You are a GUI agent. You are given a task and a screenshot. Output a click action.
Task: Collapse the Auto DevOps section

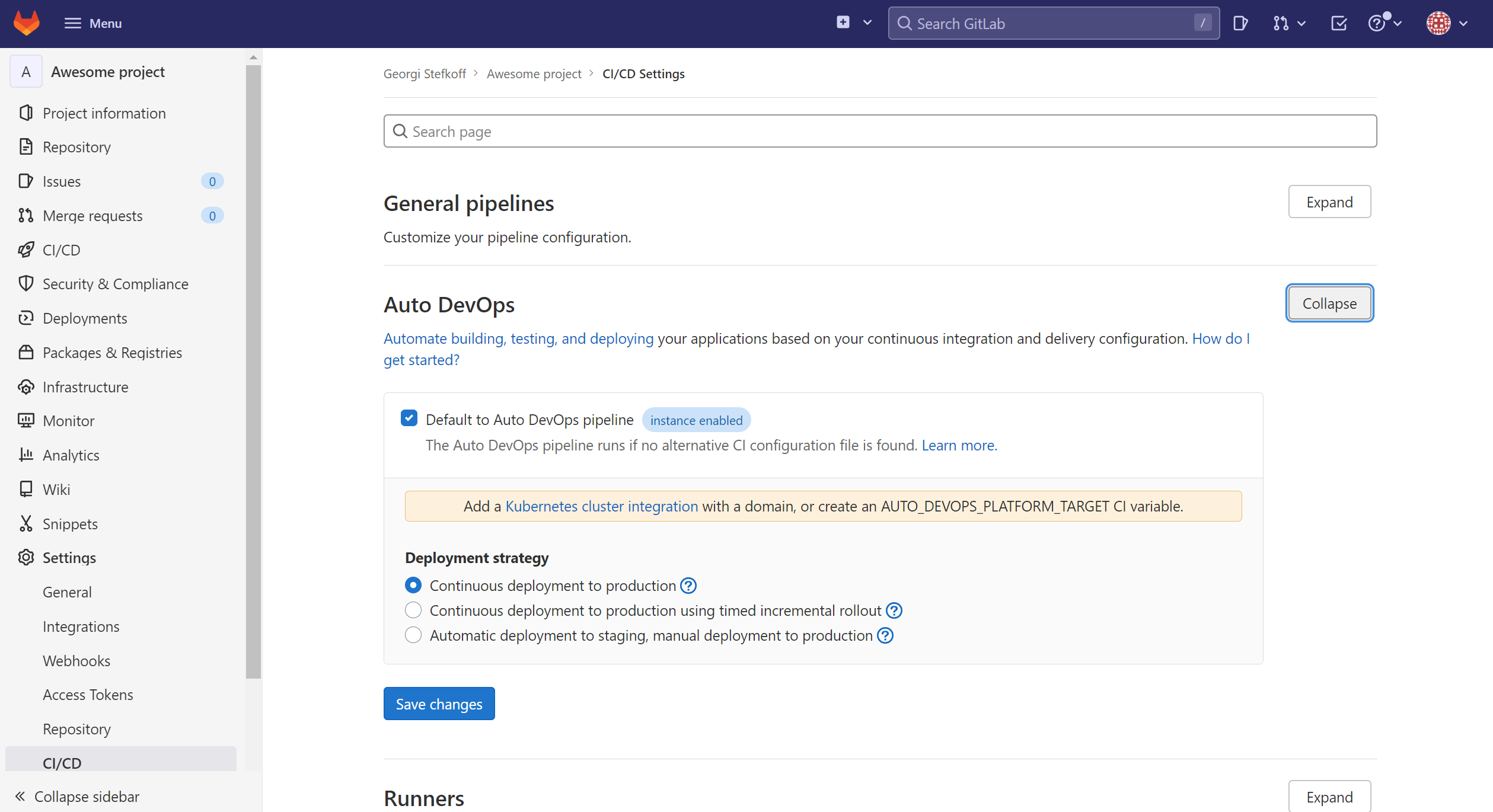click(1329, 303)
